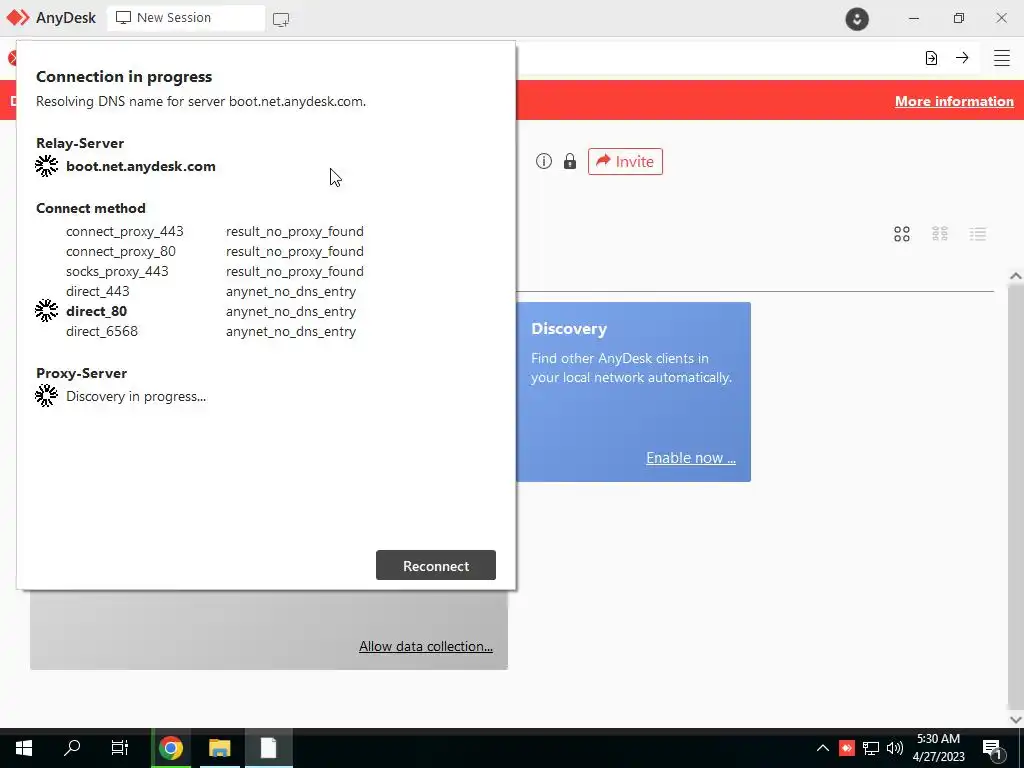The image size is (1024, 768).
Task: Select the direct_80 connect method
Action: [97, 312]
